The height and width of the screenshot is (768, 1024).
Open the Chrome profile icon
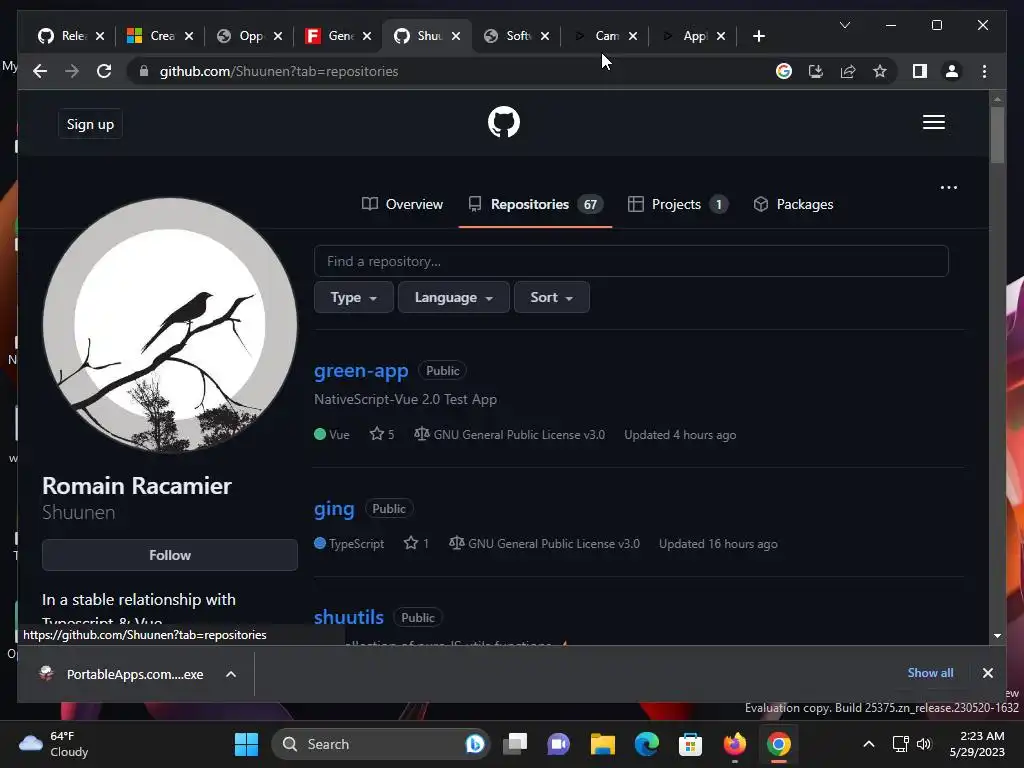pos(952,71)
